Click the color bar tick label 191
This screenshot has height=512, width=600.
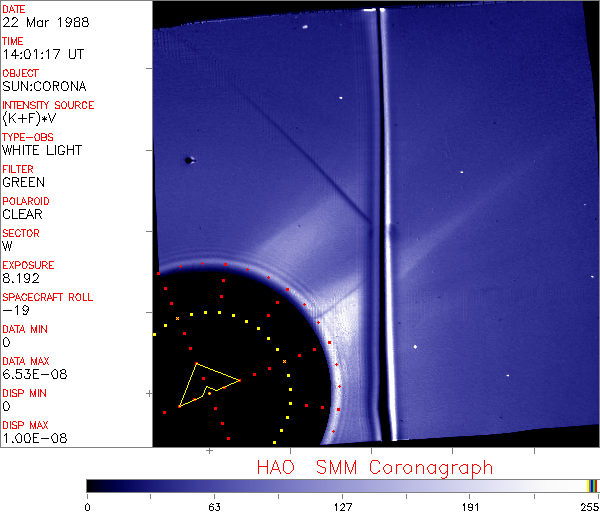(x=470, y=507)
